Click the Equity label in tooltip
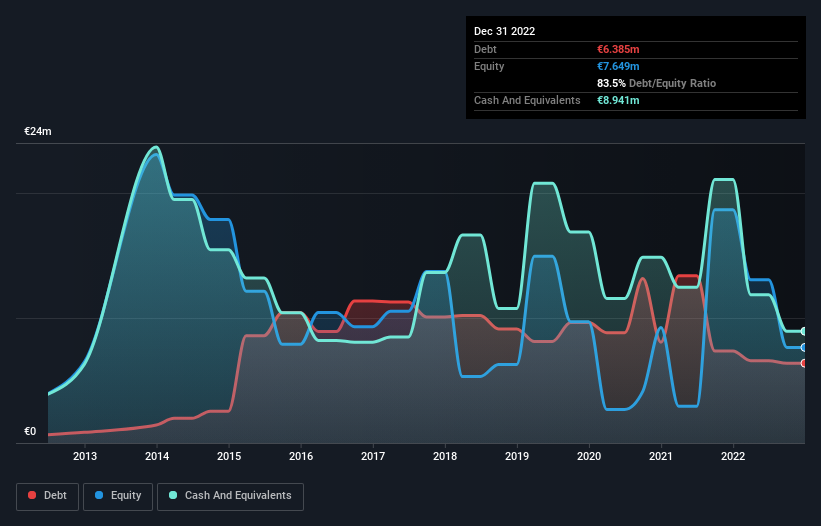Screen dimensions: 821x526 pyautogui.click(x=489, y=66)
